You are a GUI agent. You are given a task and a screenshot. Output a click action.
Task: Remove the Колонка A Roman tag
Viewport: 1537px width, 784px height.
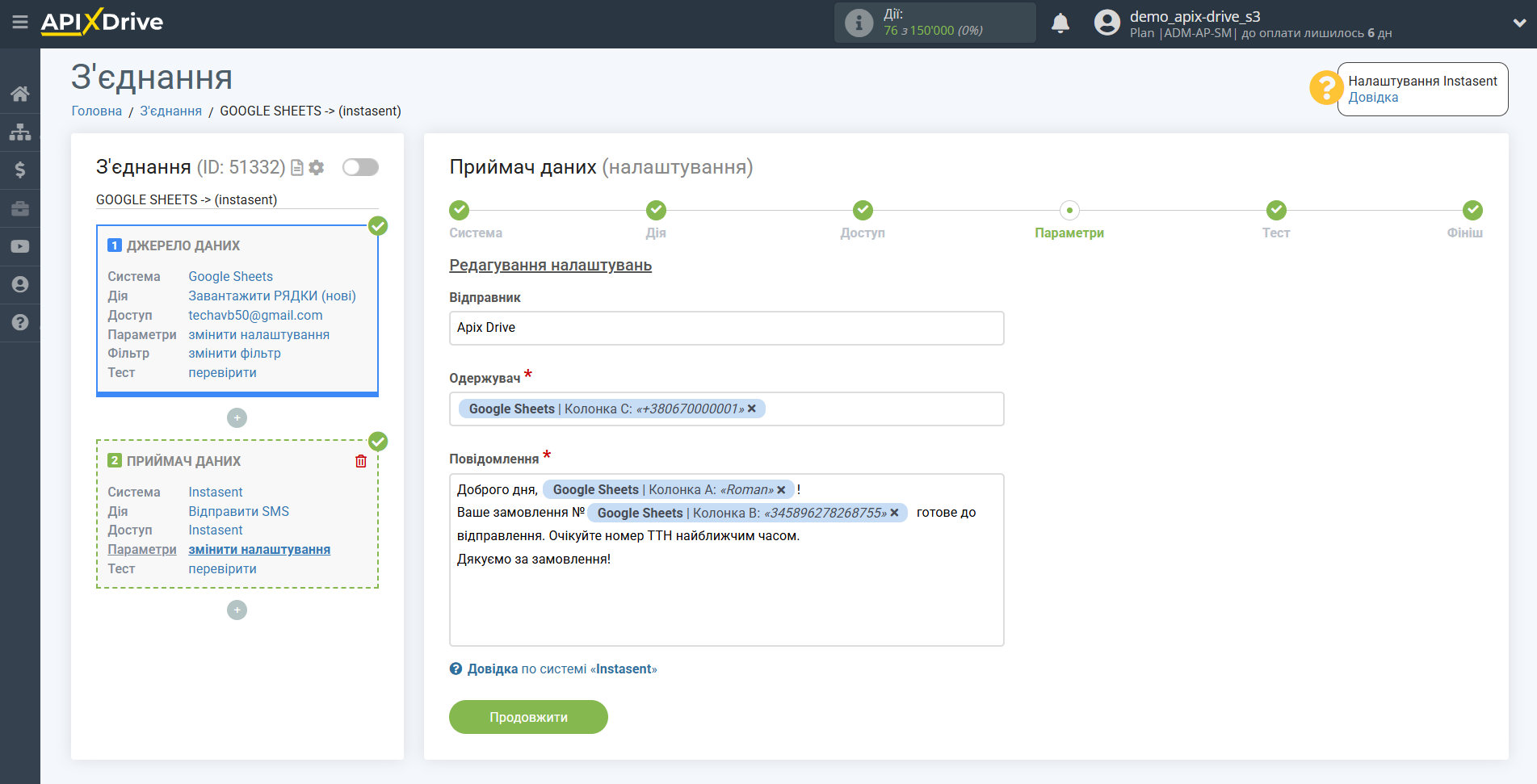click(x=781, y=489)
